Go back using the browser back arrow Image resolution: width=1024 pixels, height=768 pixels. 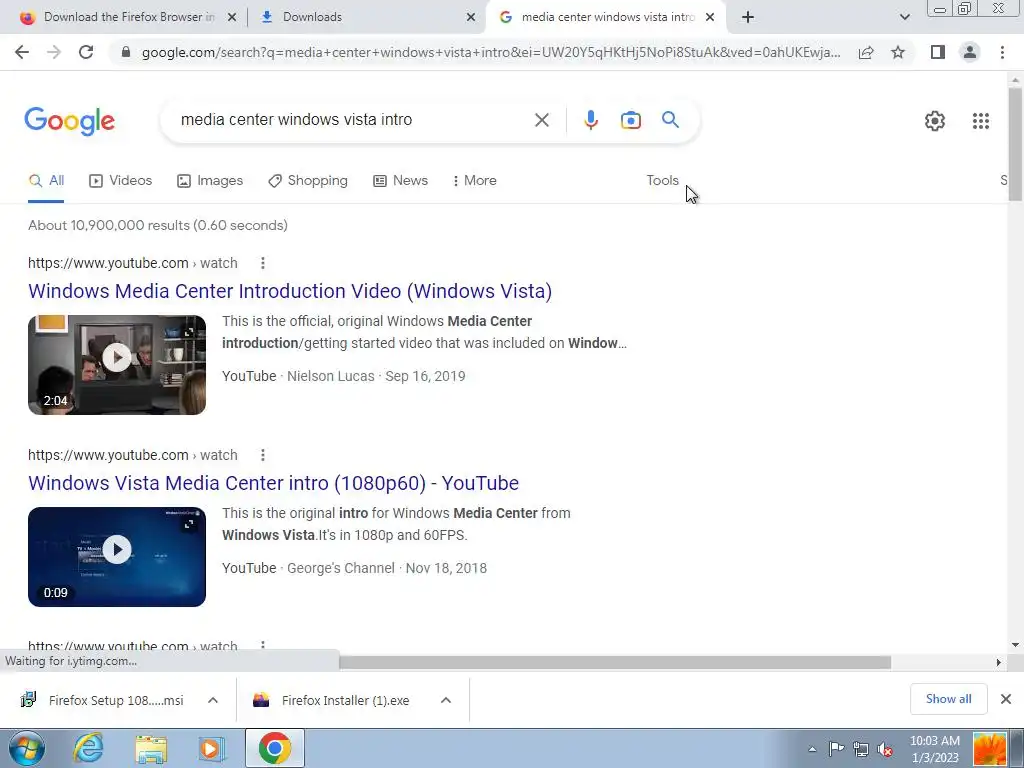coord(22,52)
